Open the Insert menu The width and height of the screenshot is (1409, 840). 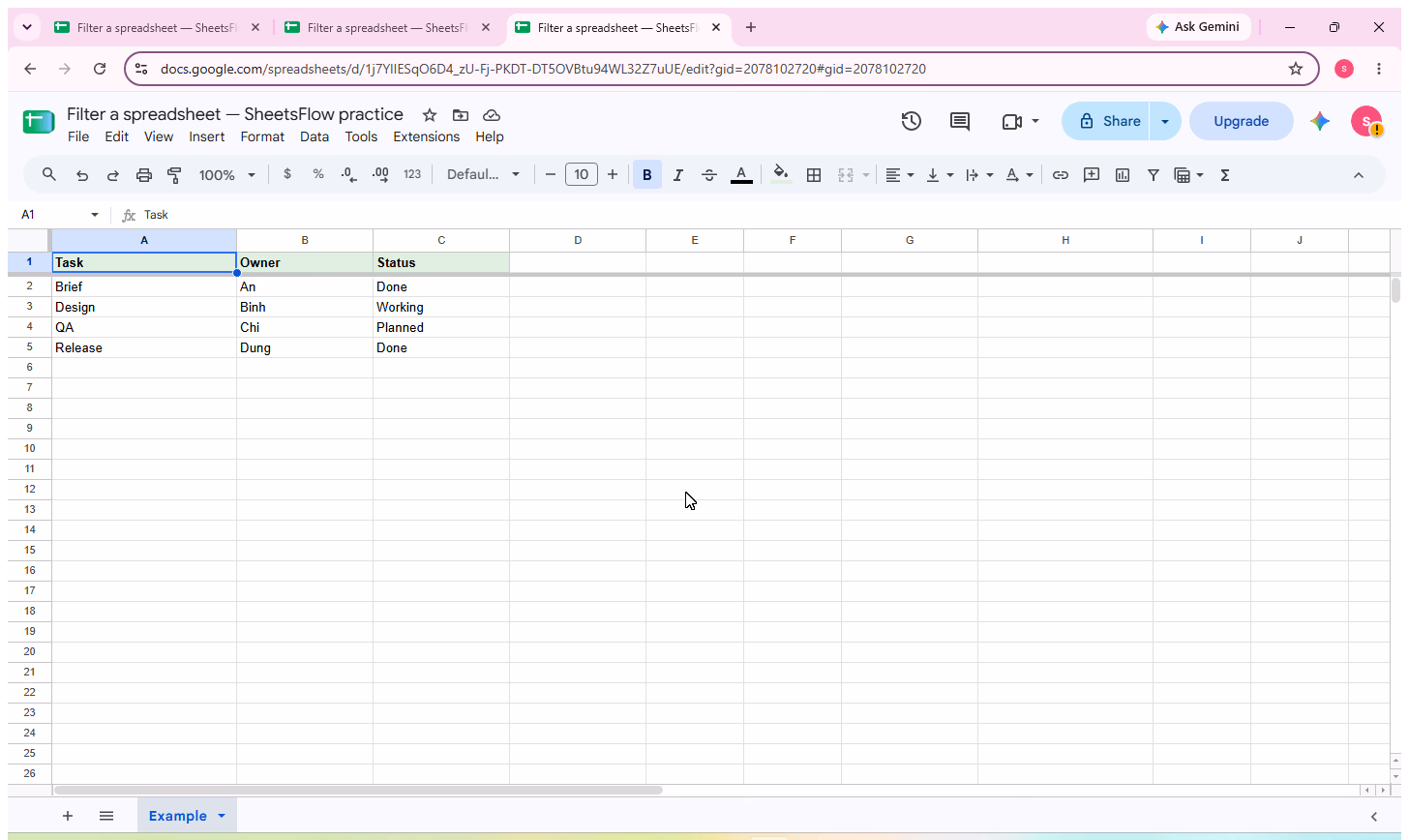pyautogui.click(x=207, y=137)
